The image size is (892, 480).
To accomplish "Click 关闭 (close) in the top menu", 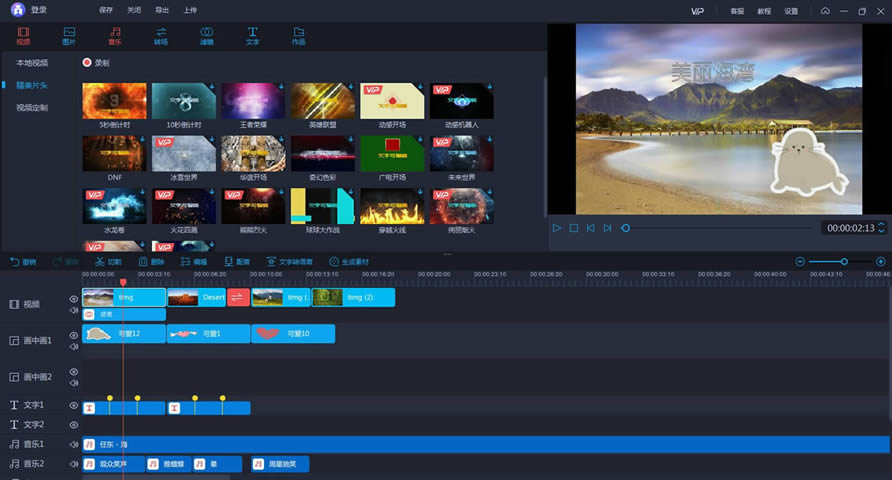I will [x=134, y=10].
